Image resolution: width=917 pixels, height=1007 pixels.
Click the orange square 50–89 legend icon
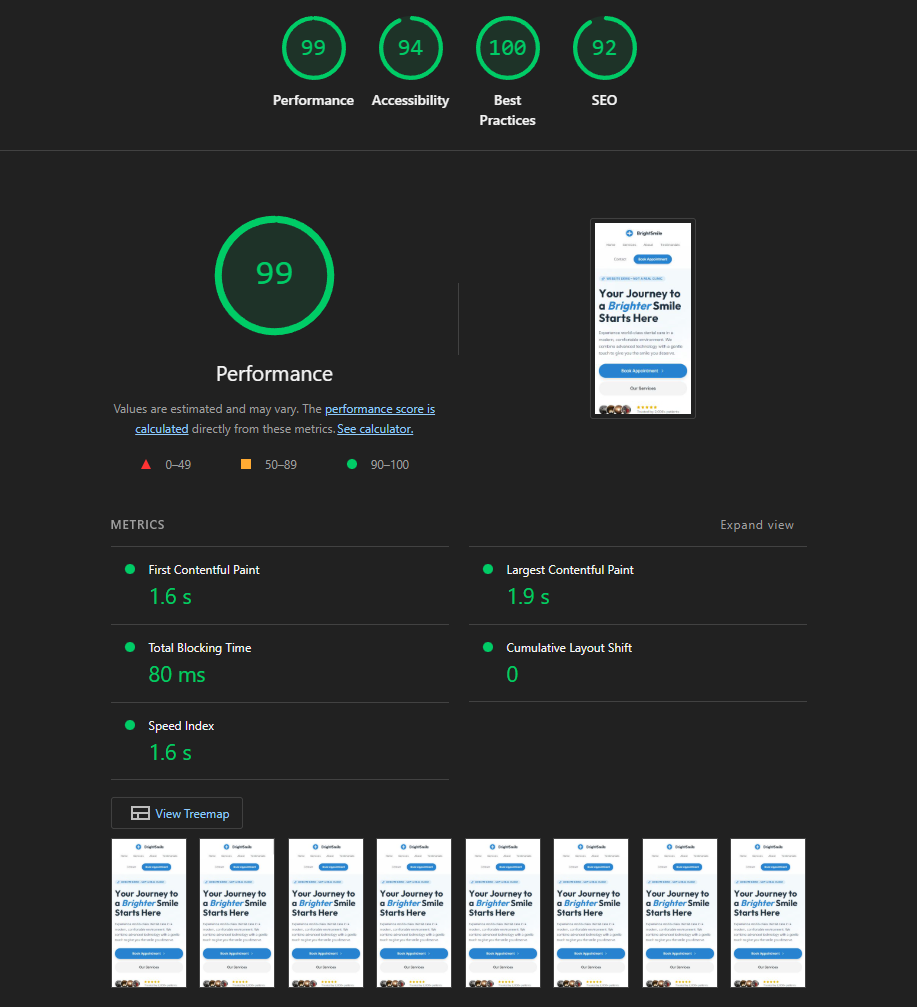click(x=245, y=464)
